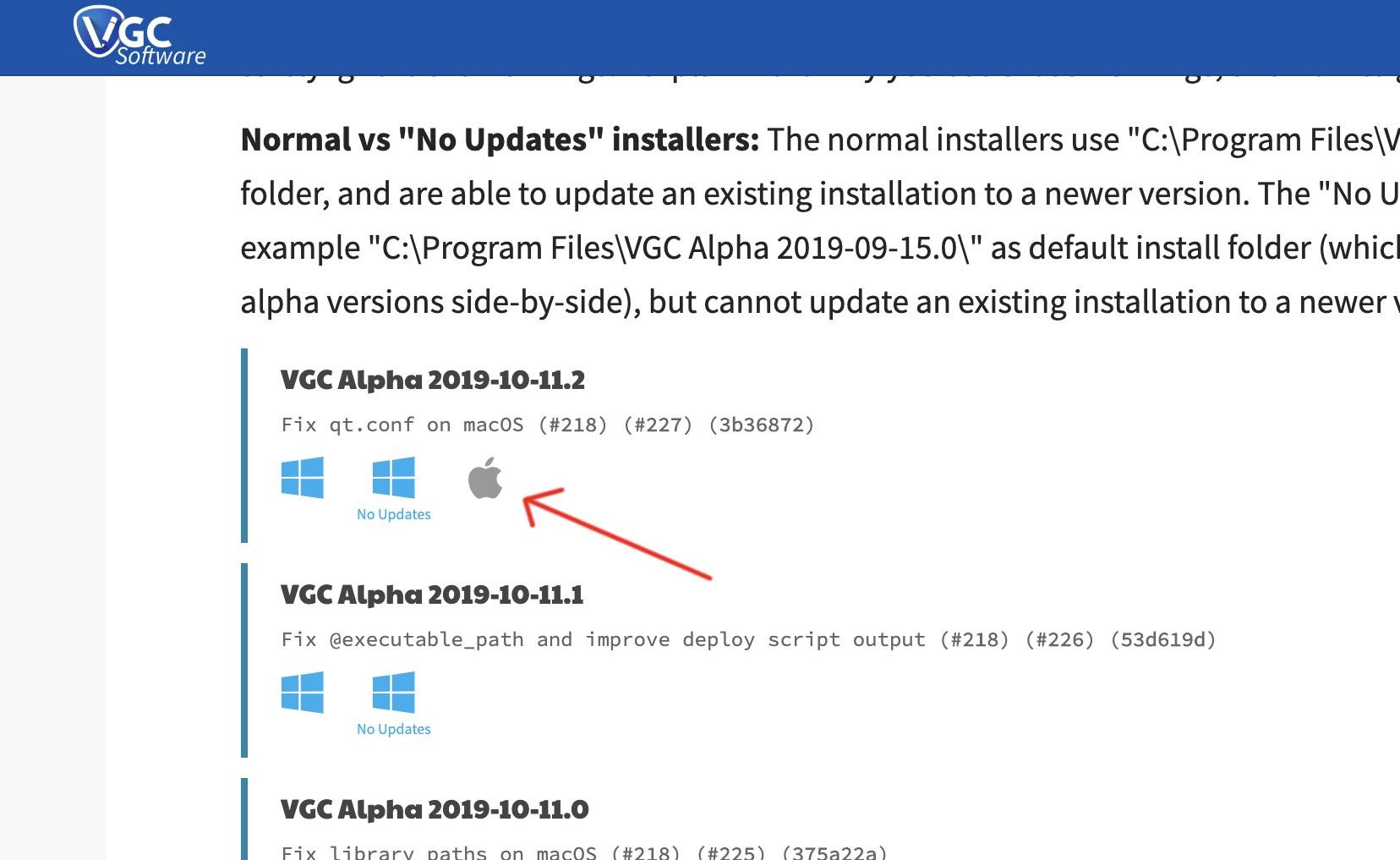Open "No Updates" label under Alpha 2019-10-11.1

pyautogui.click(x=394, y=729)
